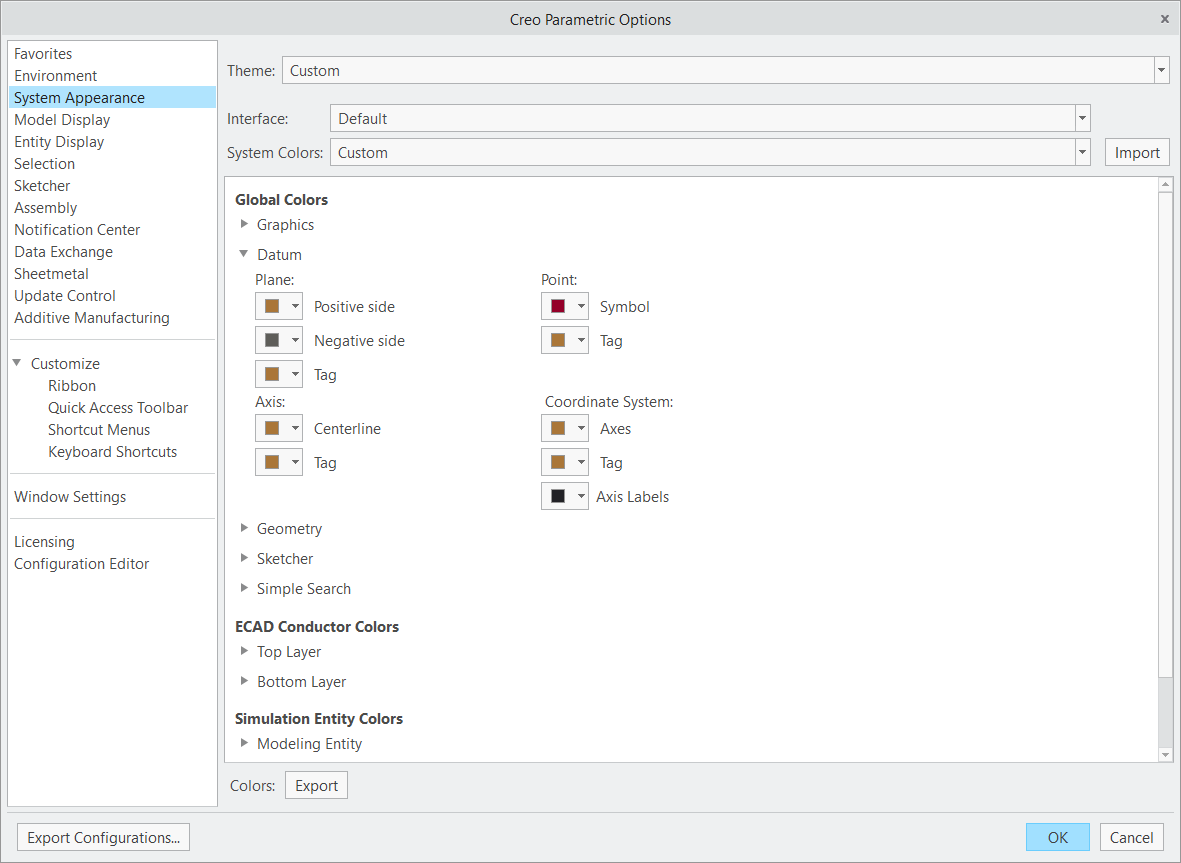Click the Export colors button

pyautogui.click(x=316, y=785)
